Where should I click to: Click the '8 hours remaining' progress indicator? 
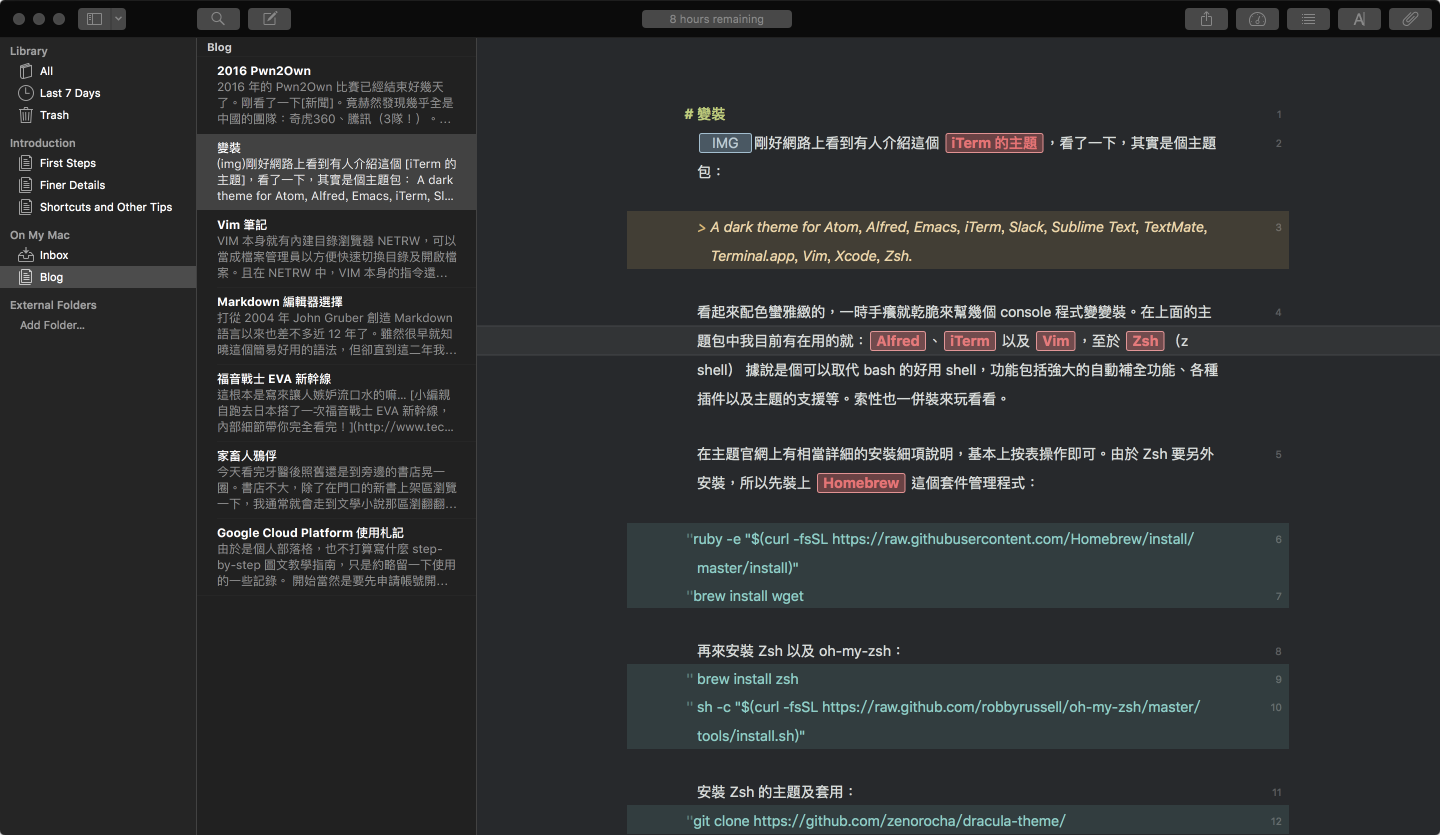click(716, 19)
